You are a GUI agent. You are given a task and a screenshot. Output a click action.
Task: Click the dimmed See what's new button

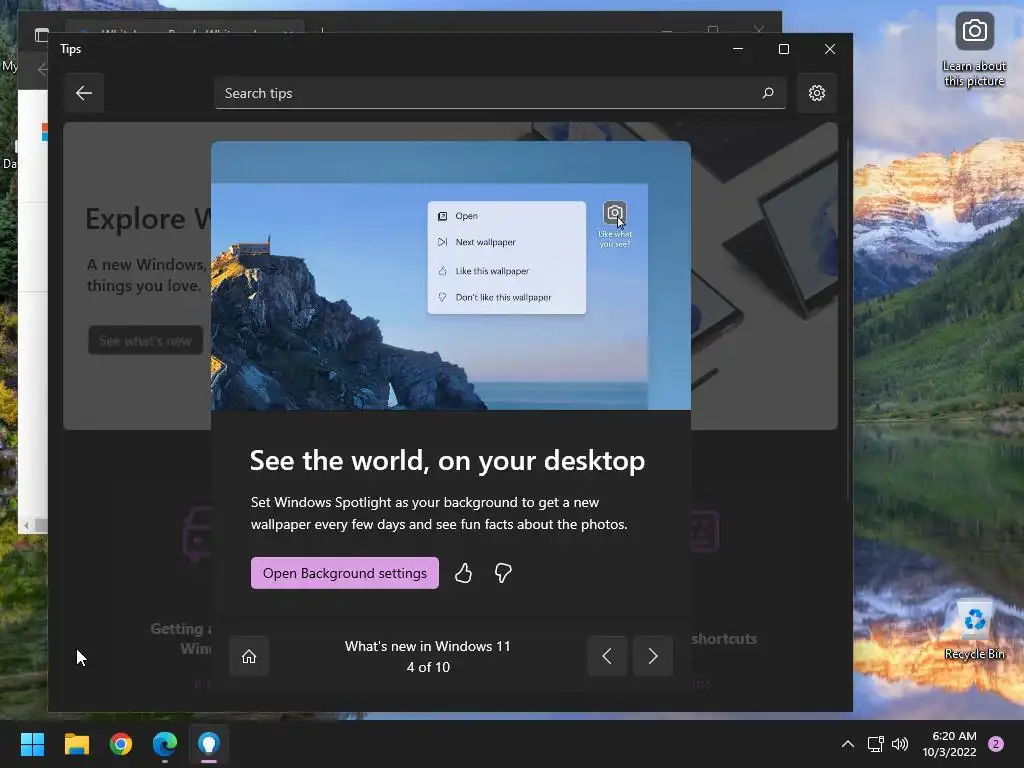point(146,340)
